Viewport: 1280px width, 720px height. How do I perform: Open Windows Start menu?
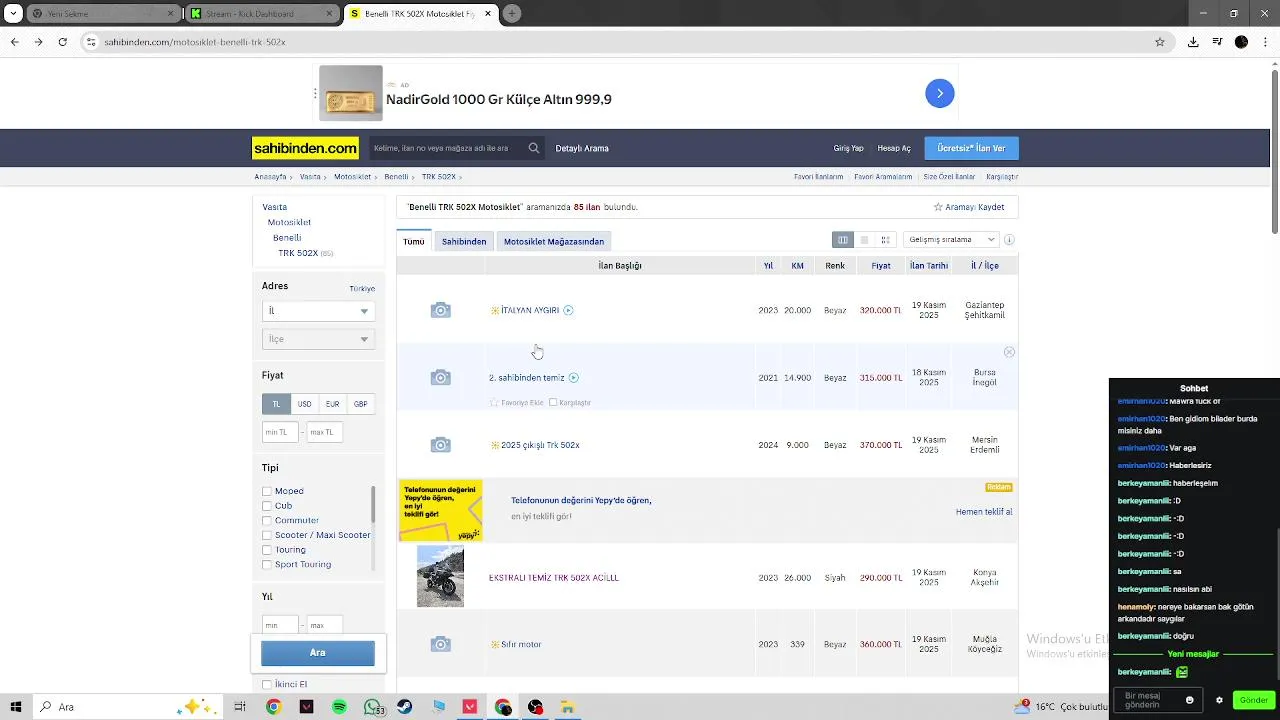point(15,707)
